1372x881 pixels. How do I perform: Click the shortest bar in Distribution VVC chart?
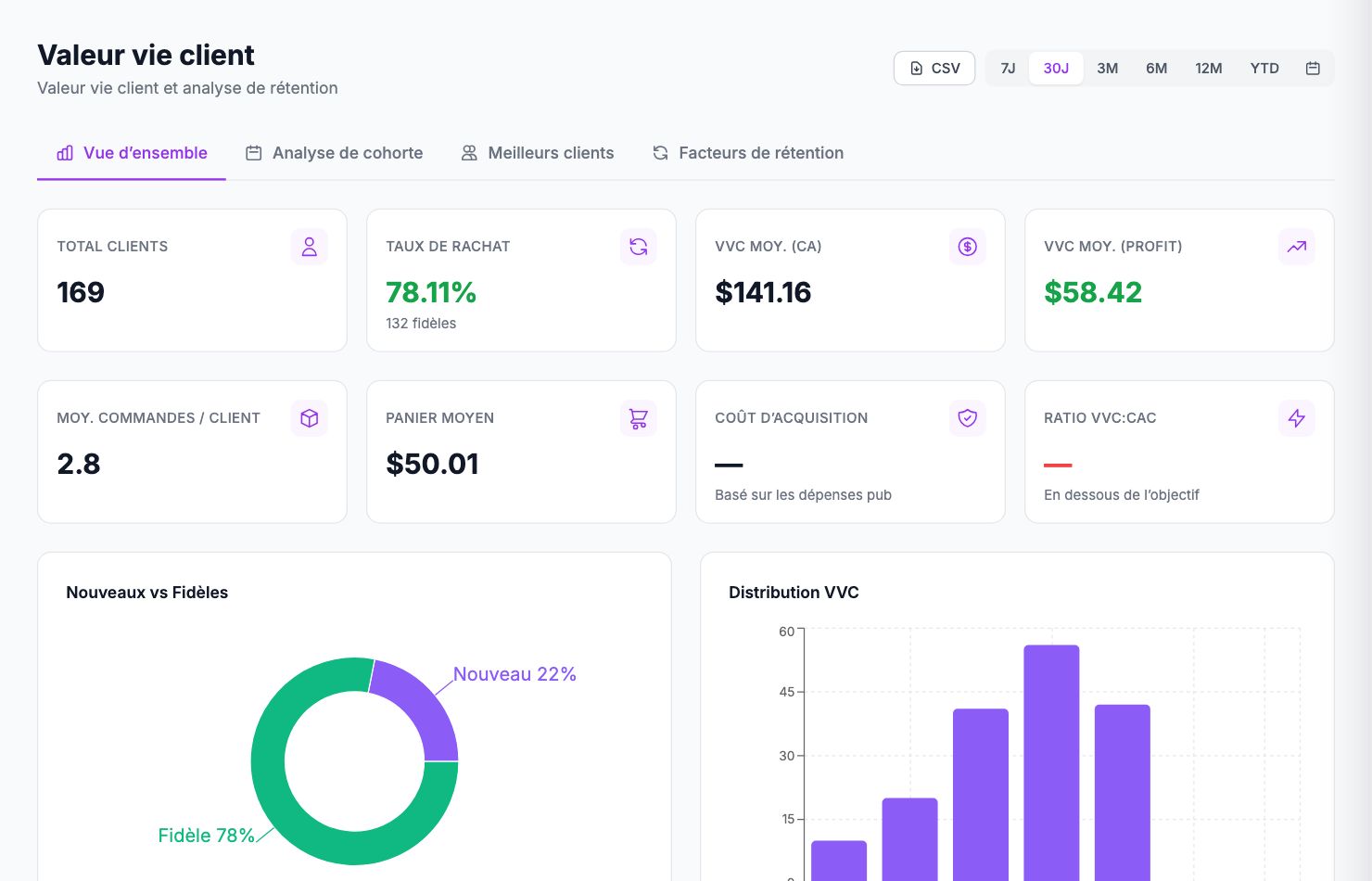839,861
